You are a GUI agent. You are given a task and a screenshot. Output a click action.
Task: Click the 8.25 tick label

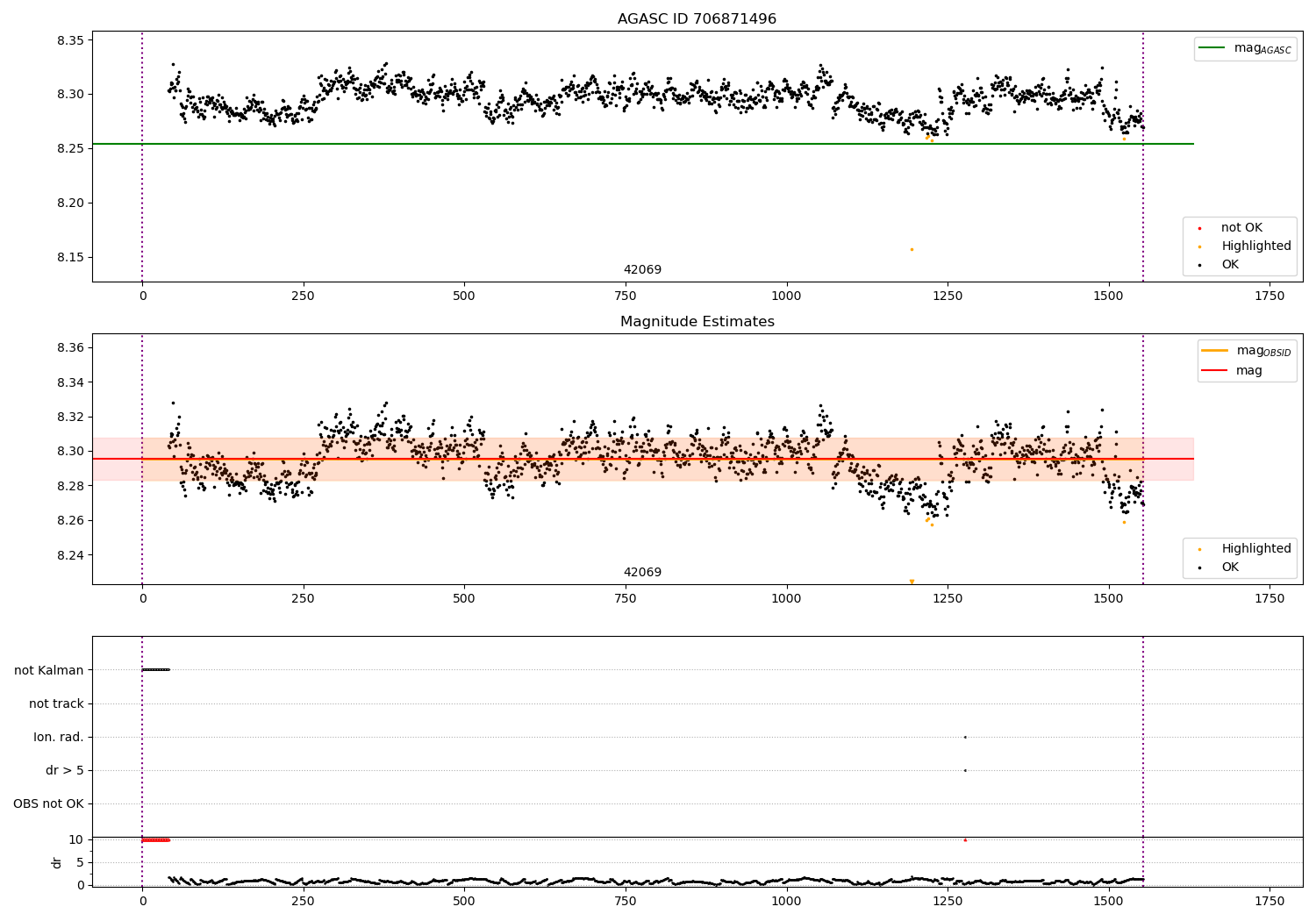coord(70,149)
